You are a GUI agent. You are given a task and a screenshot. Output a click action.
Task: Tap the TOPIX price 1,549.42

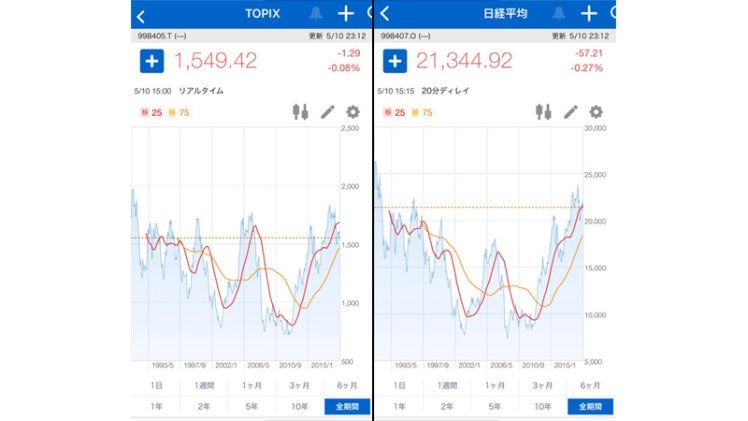pos(216,61)
